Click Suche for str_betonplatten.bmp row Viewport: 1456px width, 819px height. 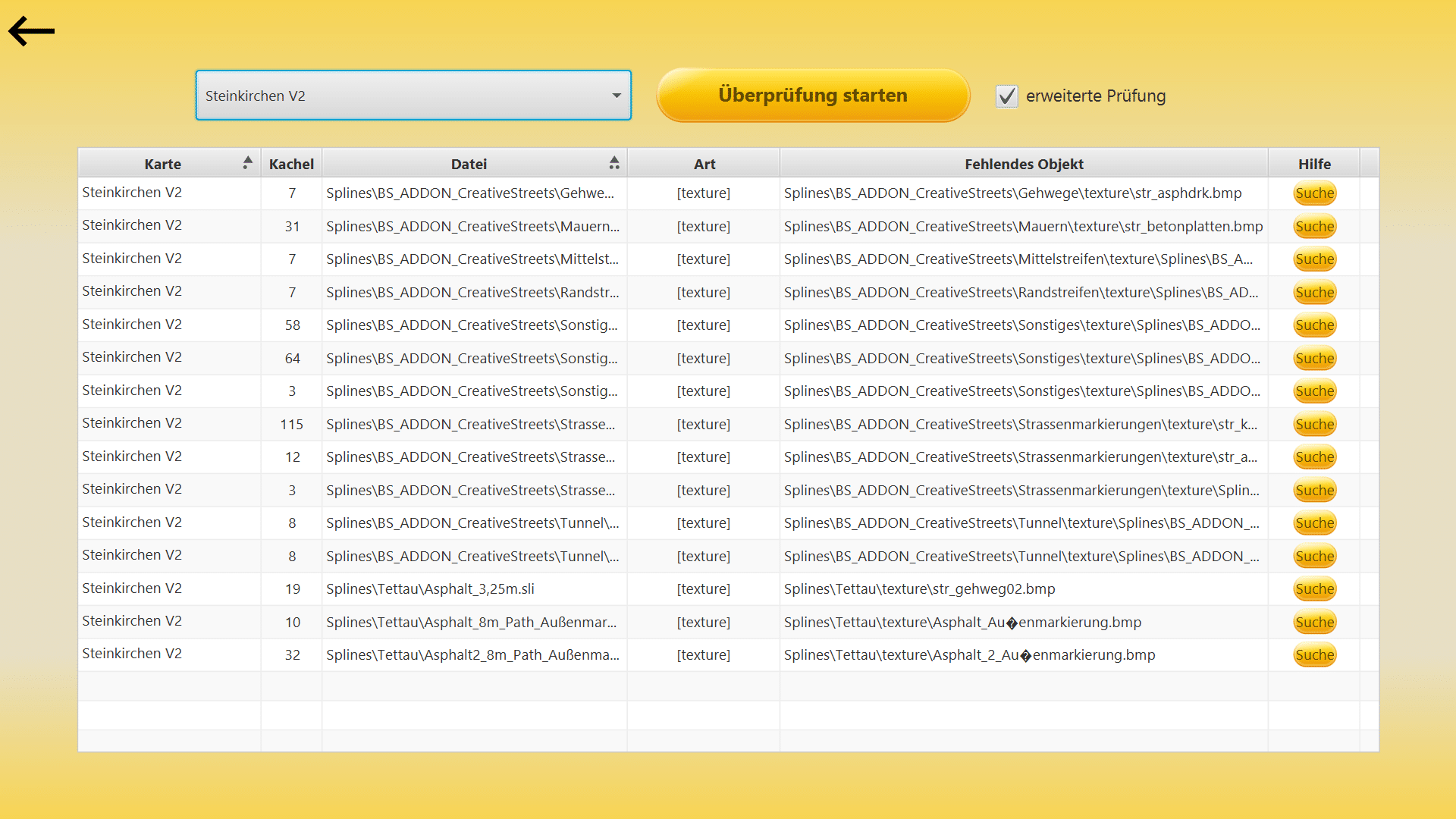(x=1314, y=227)
